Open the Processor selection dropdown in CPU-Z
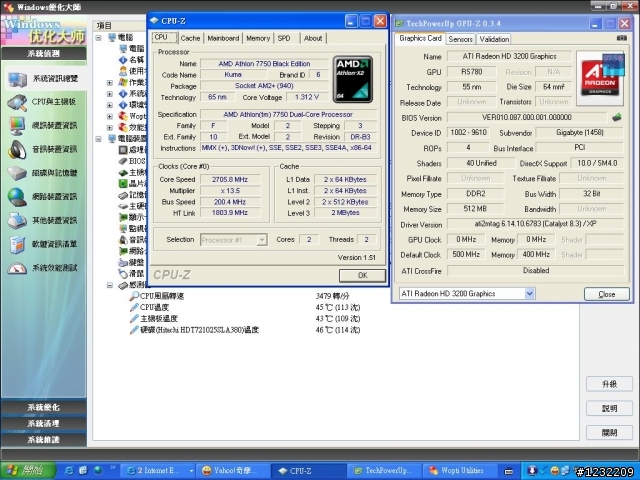This screenshot has width=640, height=480. (x=262, y=240)
